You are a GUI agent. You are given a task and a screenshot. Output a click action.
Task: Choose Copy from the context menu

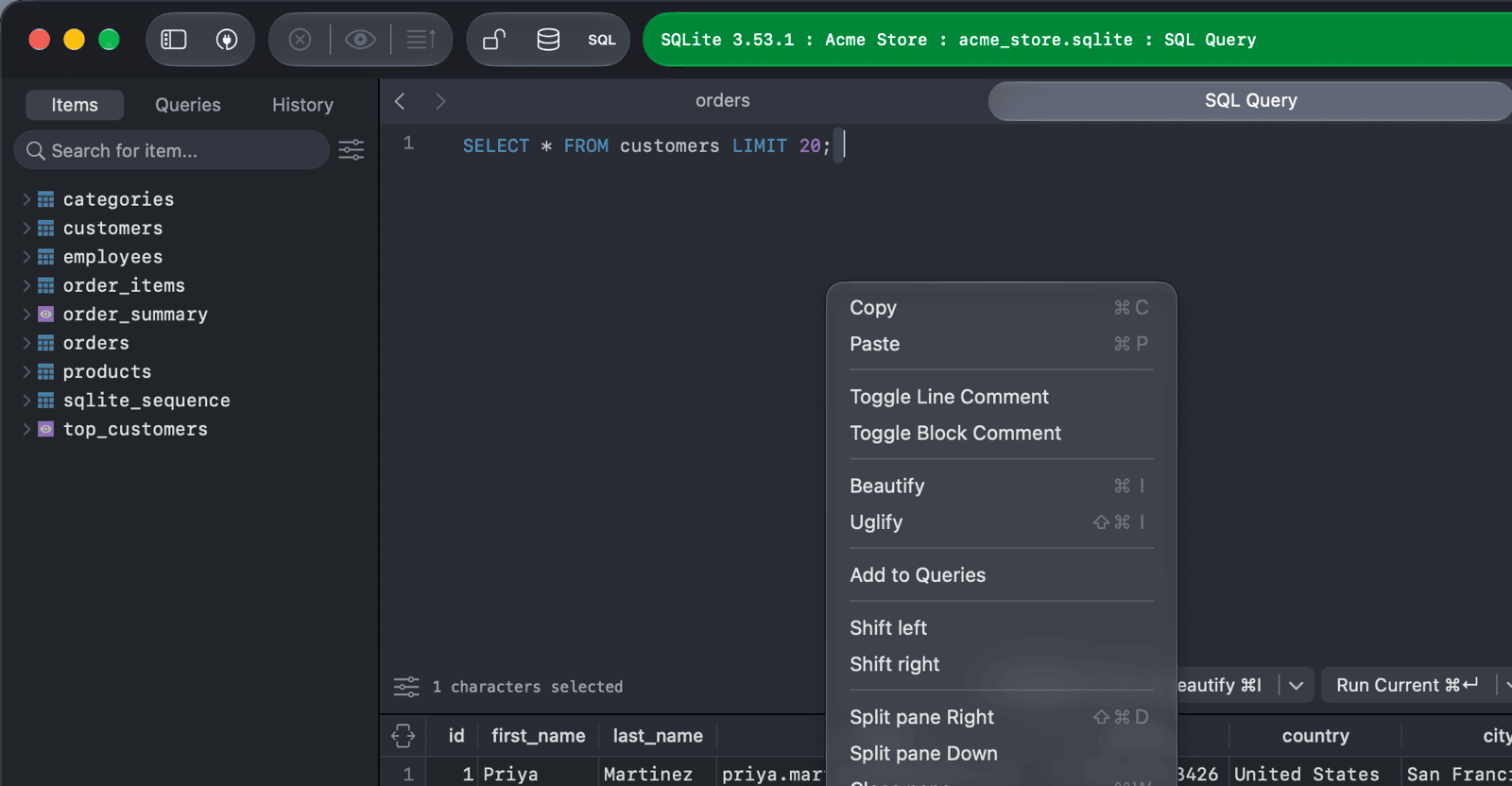pos(1000,308)
